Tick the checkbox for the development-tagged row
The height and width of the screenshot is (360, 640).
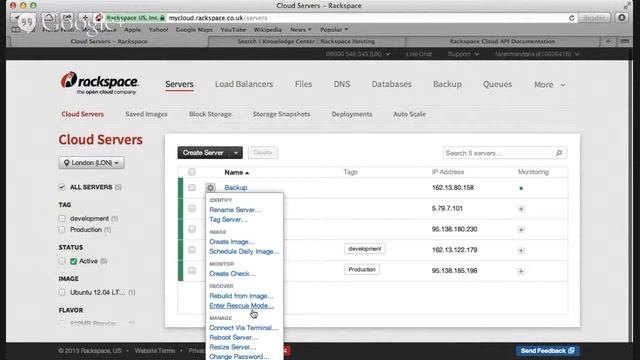pyautogui.click(x=192, y=250)
